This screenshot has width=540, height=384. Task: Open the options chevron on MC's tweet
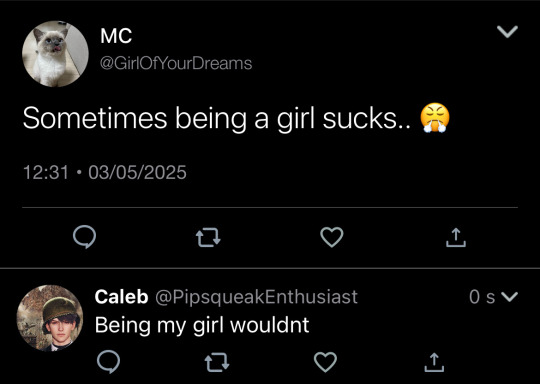[x=507, y=32]
